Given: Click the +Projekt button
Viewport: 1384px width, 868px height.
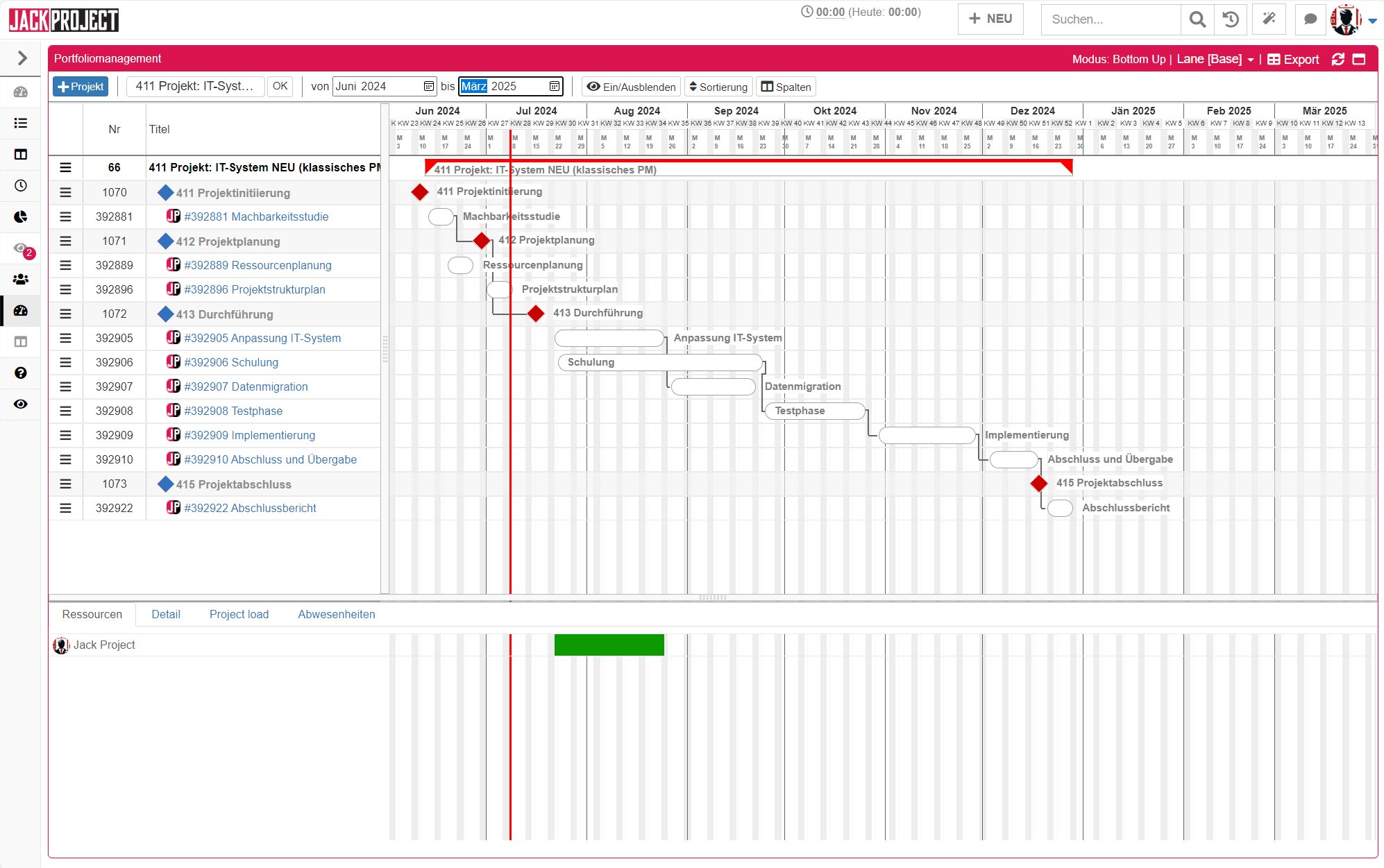Looking at the screenshot, I should 81,86.
